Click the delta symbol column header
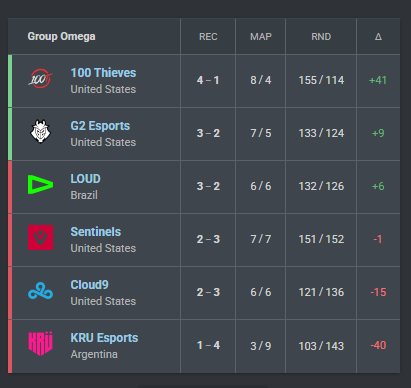The height and width of the screenshot is (388, 411). [x=378, y=37]
